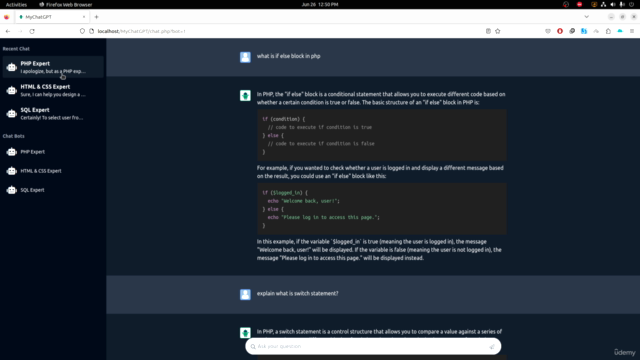Click the volume speaker icon in system tray
Viewport: 640px width, 360px height.
pos(613,4)
